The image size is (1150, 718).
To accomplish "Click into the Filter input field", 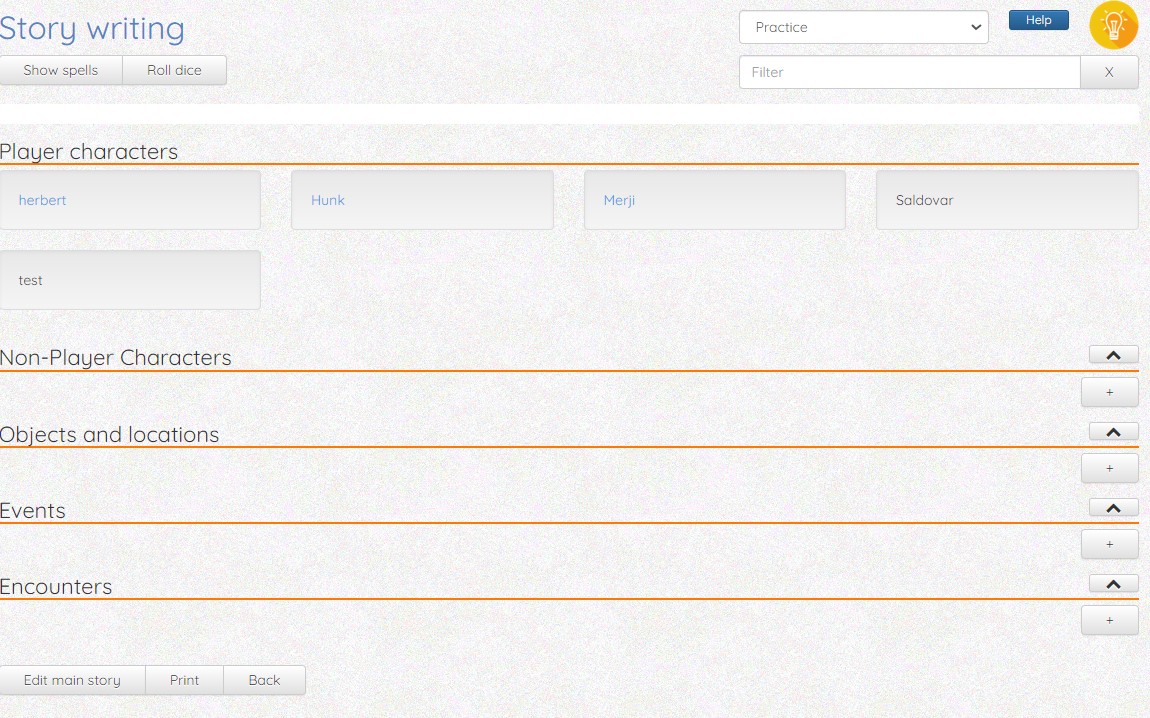I will 909,72.
